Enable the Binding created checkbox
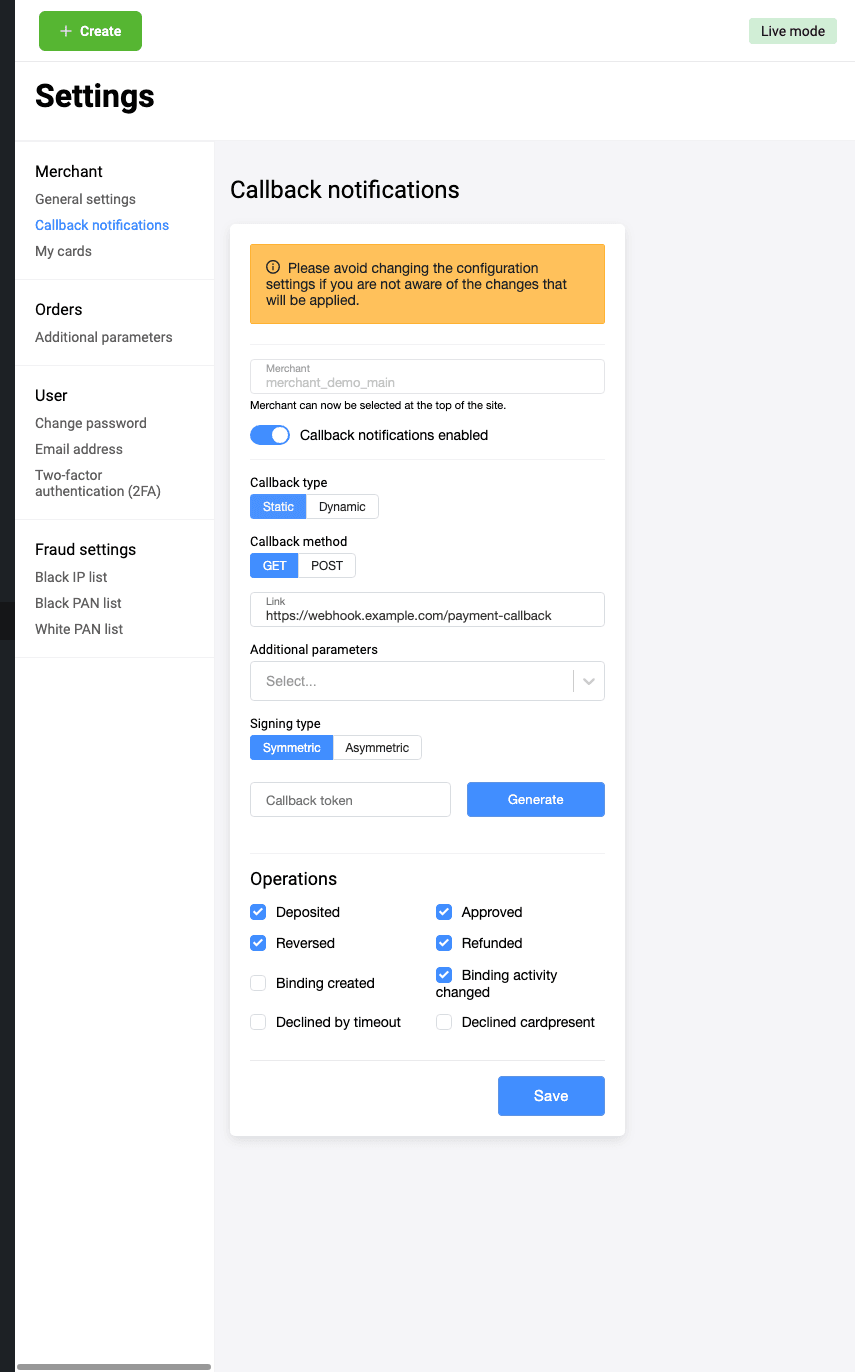This screenshot has height=1372, width=855. pos(258,983)
